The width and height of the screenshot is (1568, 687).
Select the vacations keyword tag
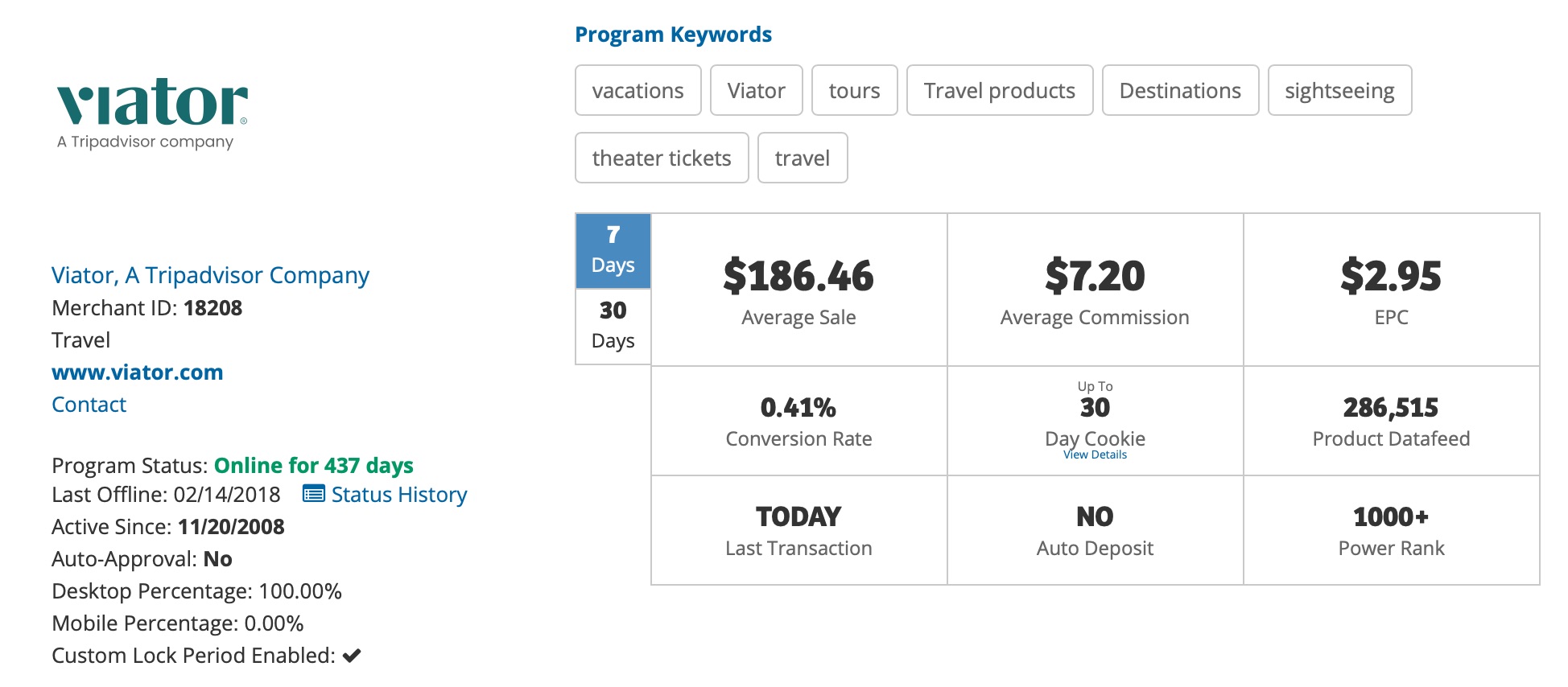638,91
